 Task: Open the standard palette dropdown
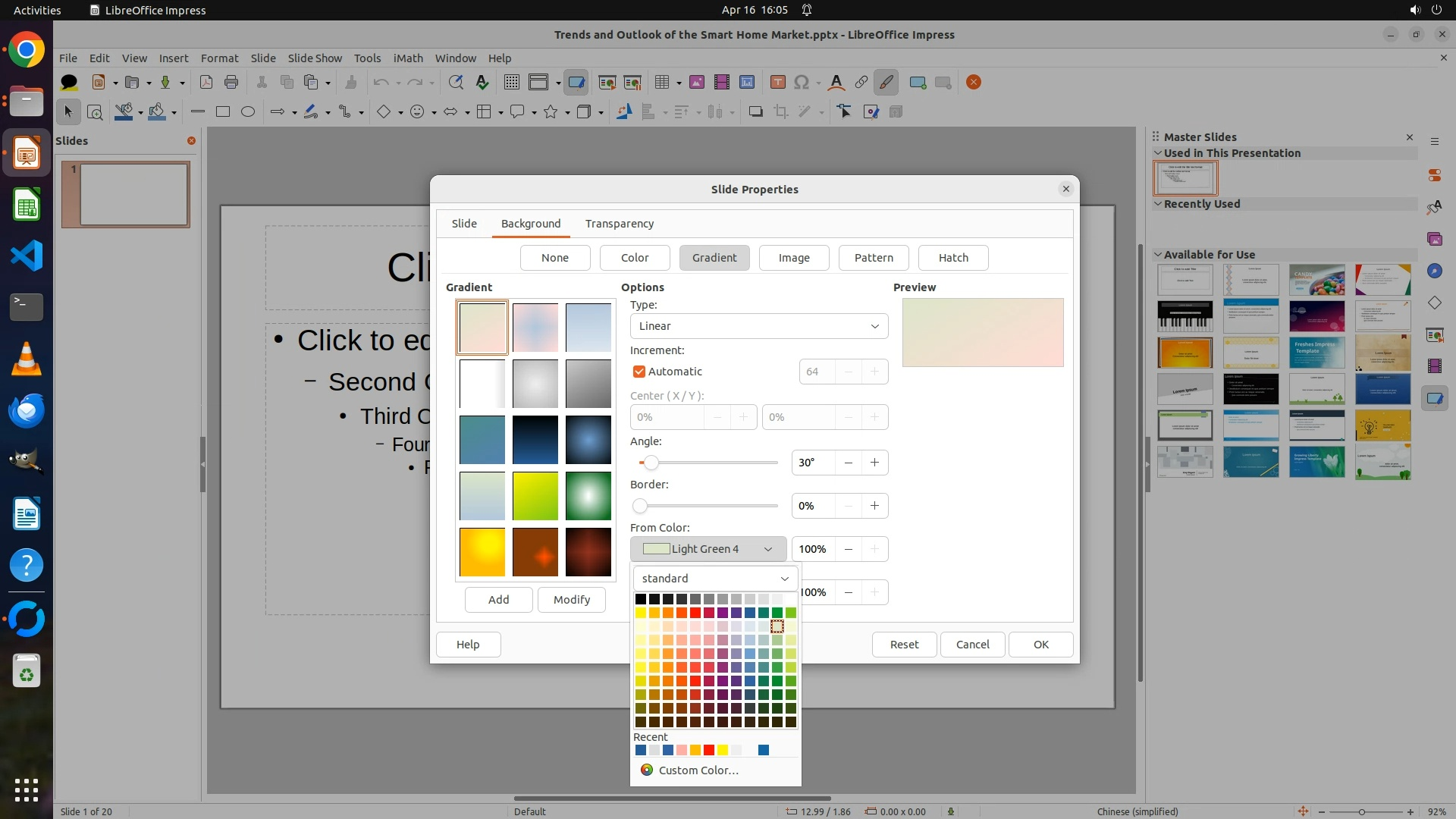click(715, 579)
